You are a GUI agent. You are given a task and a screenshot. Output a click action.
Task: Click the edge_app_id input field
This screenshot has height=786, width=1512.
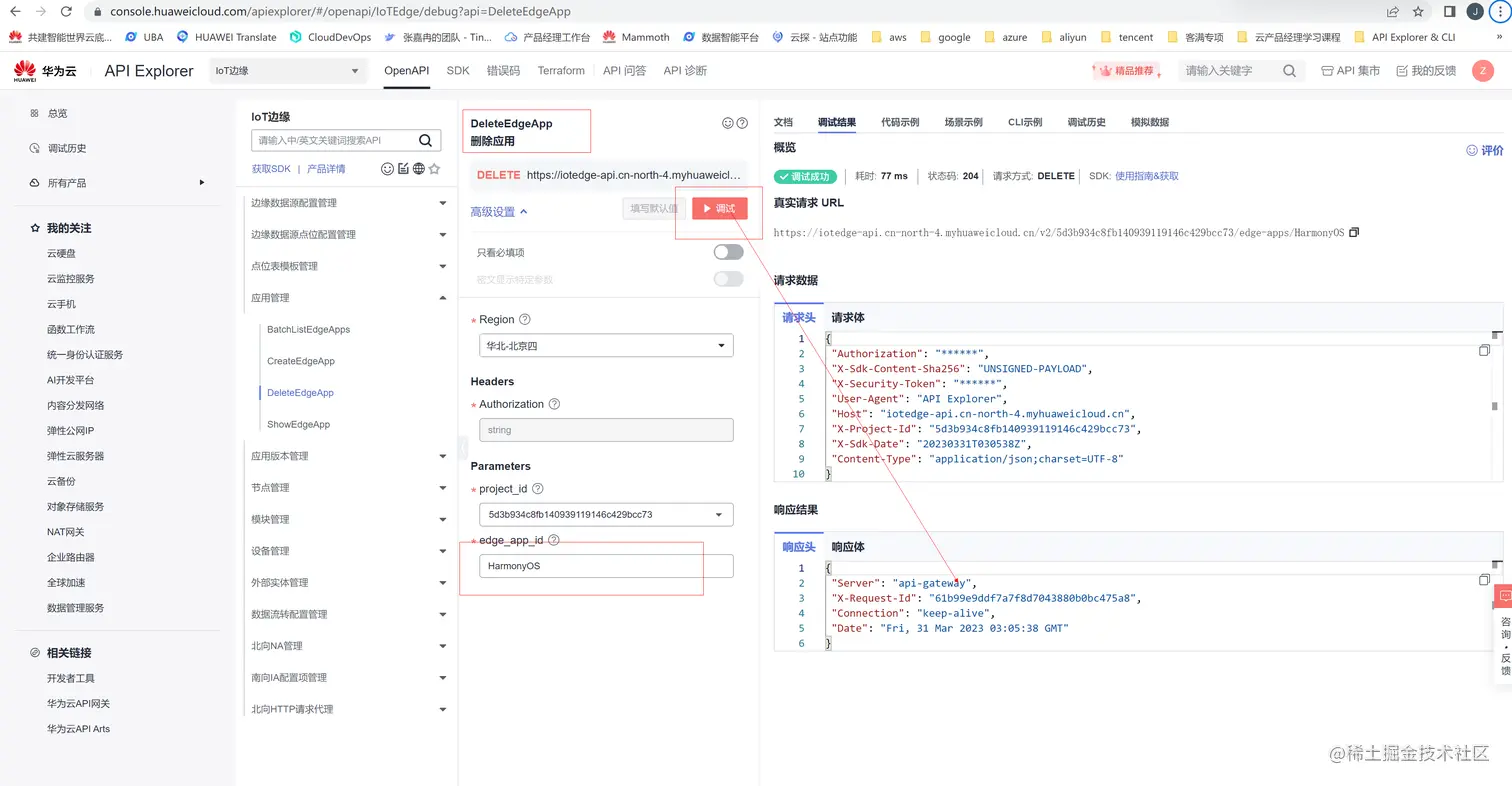(606, 566)
